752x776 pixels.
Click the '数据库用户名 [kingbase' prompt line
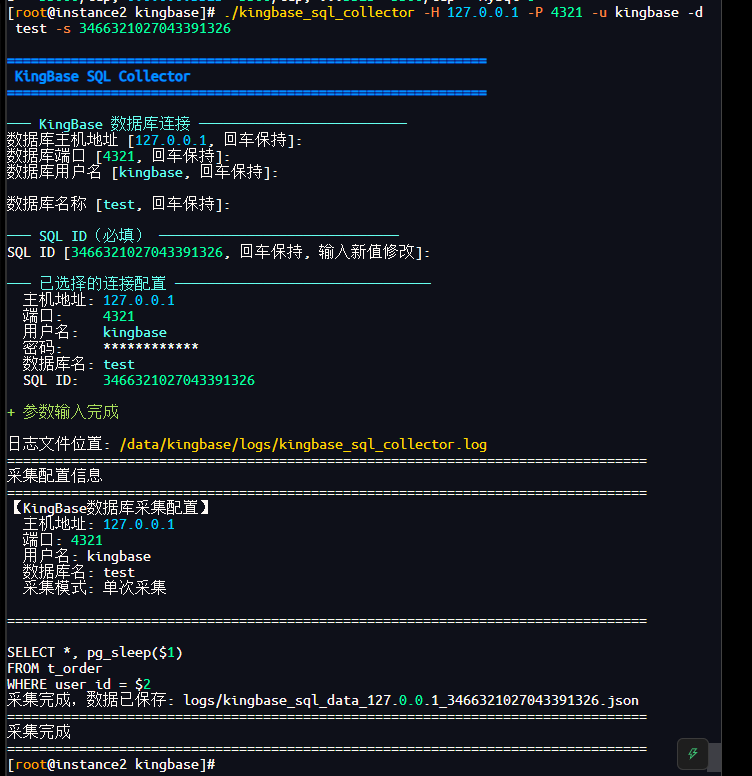coord(142,172)
